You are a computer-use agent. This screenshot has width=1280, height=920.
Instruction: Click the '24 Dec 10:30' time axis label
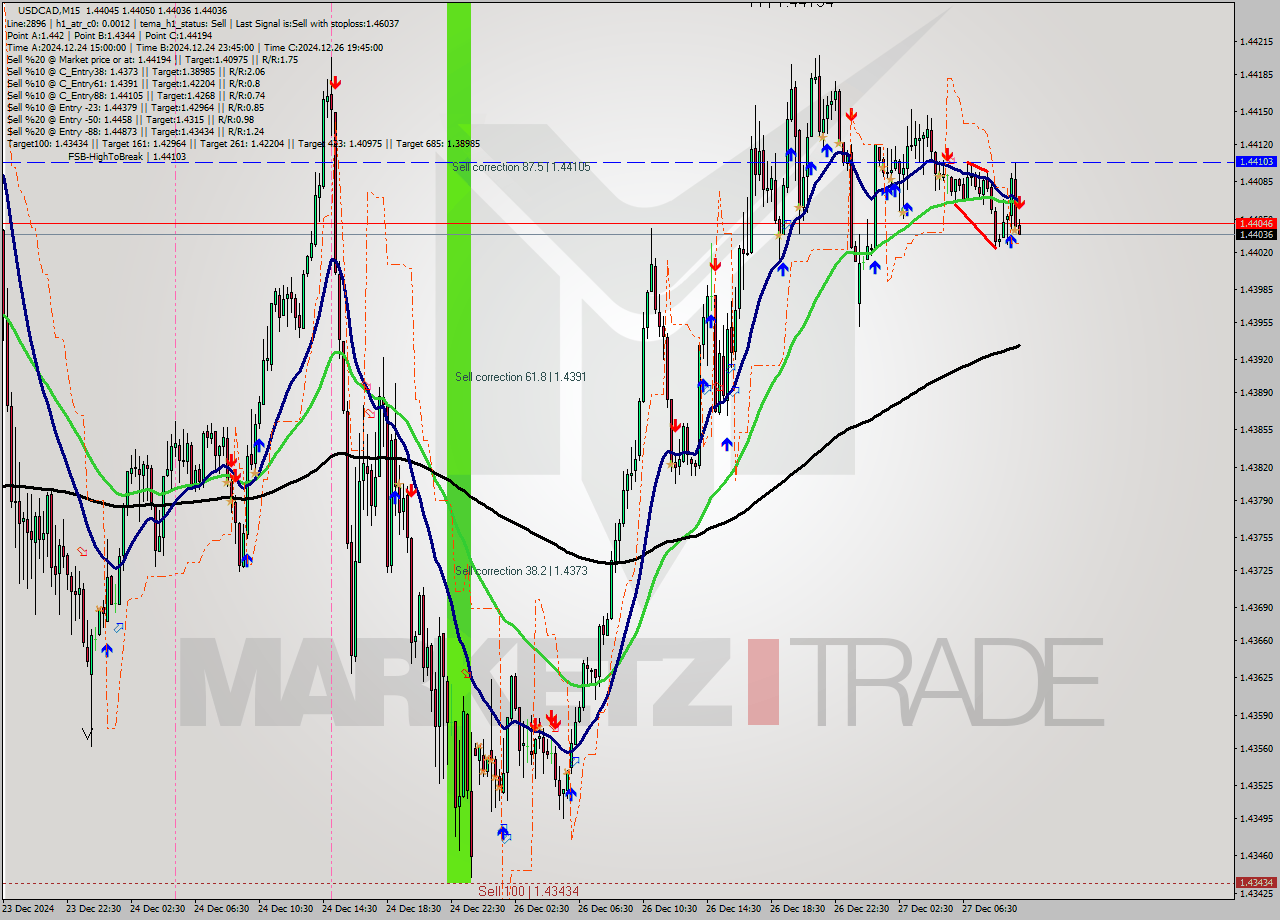click(286, 909)
